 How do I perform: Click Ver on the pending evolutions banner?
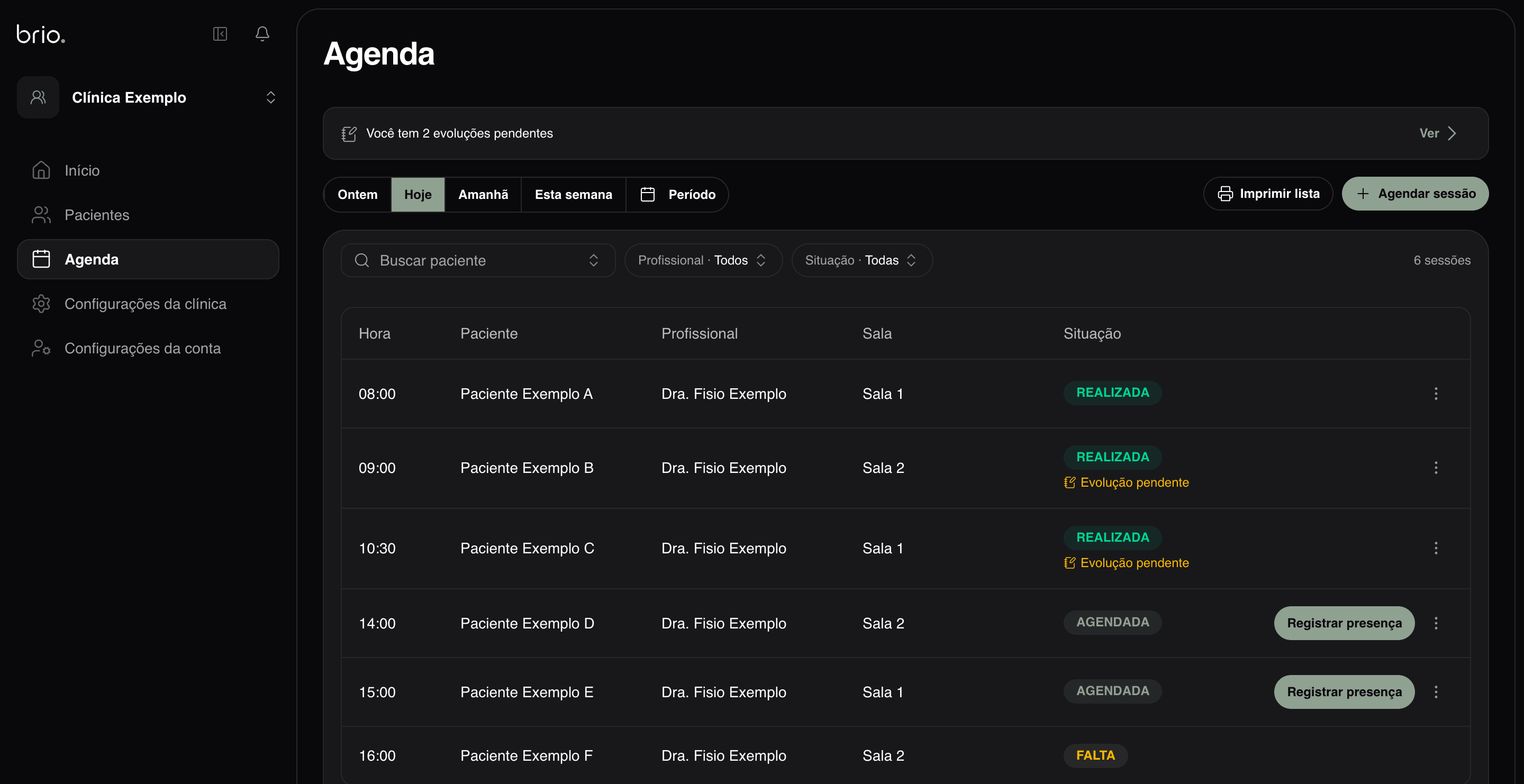pos(1438,134)
